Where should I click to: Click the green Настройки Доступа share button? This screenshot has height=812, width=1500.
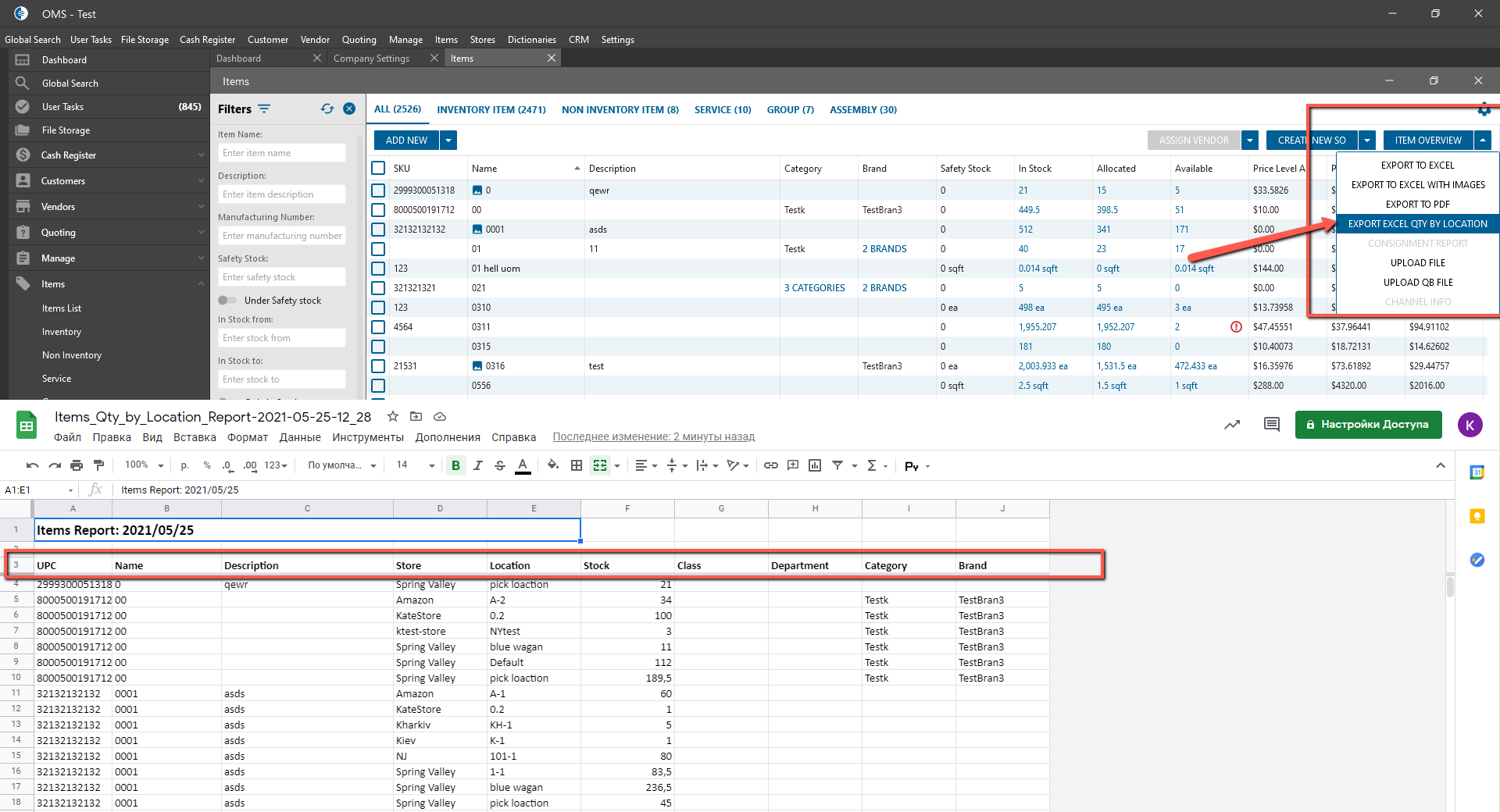tap(1367, 425)
